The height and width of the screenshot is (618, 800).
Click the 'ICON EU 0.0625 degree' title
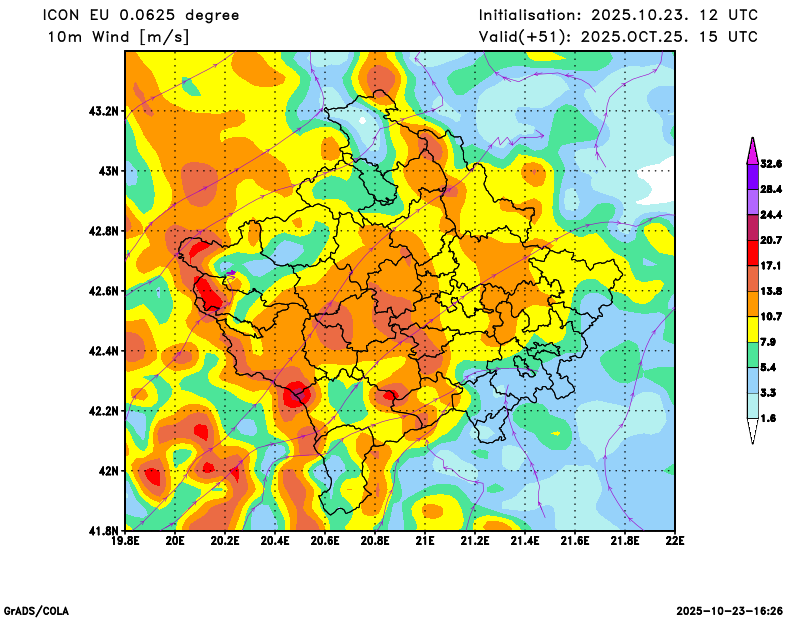(x=142, y=15)
